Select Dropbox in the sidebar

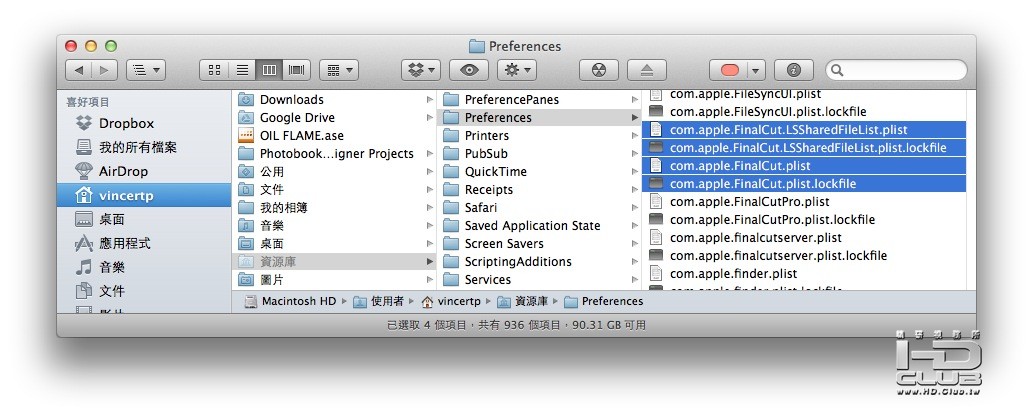(144, 123)
